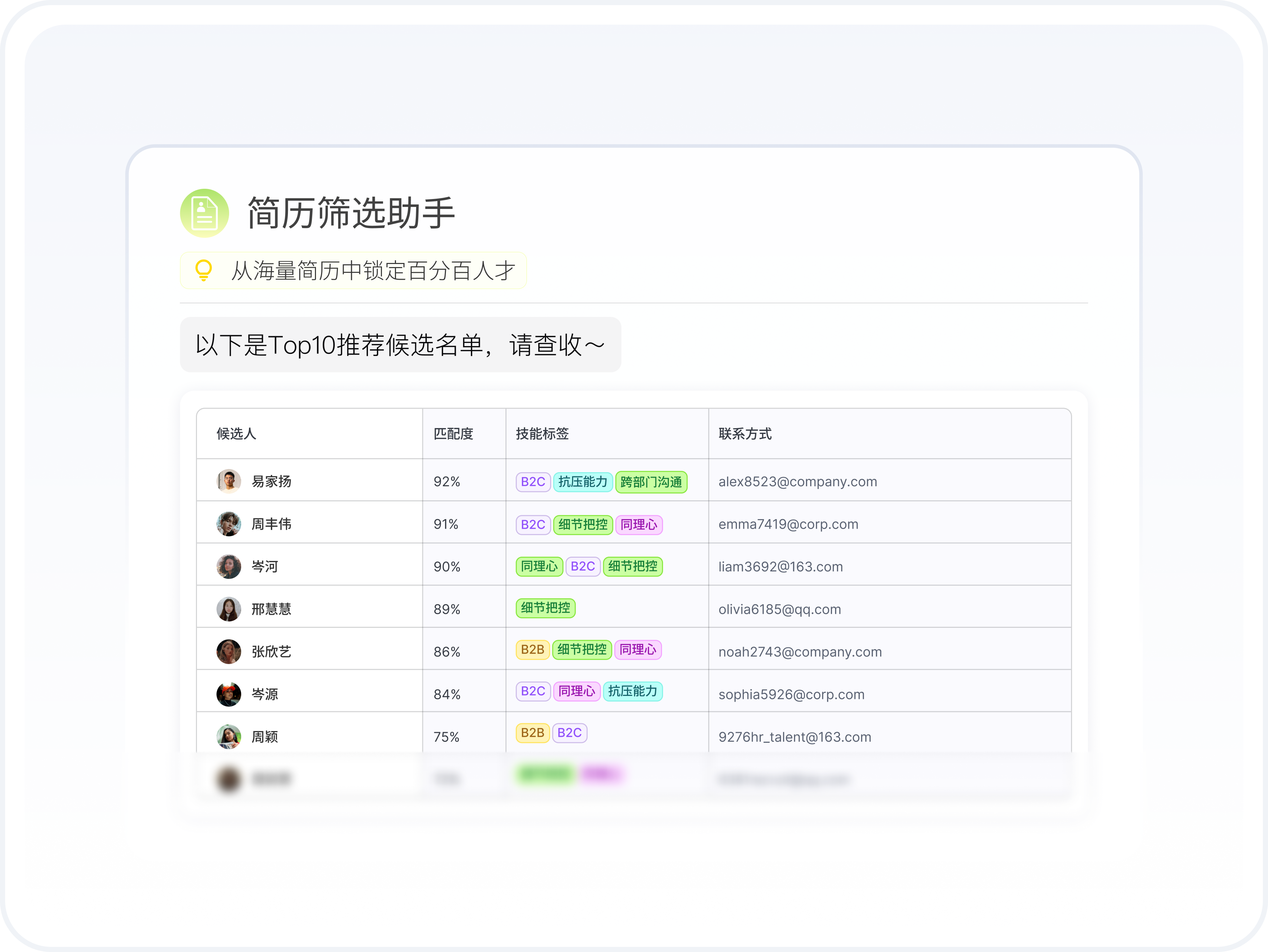Click the yellow lightbulb tip icon
The image size is (1268, 952).
tap(203, 270)
